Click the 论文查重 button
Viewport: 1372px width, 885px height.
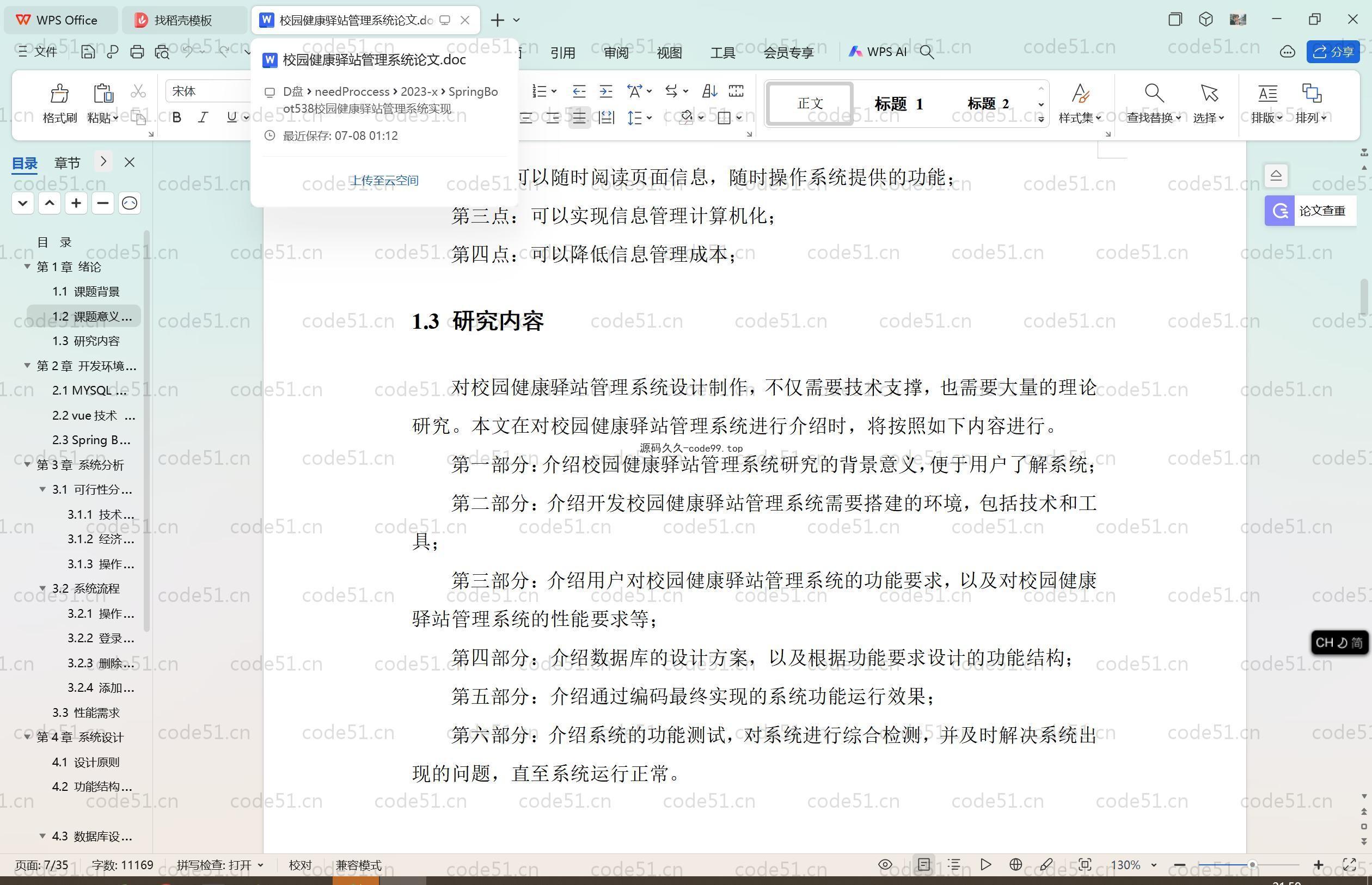click(x=1310, y=211)
